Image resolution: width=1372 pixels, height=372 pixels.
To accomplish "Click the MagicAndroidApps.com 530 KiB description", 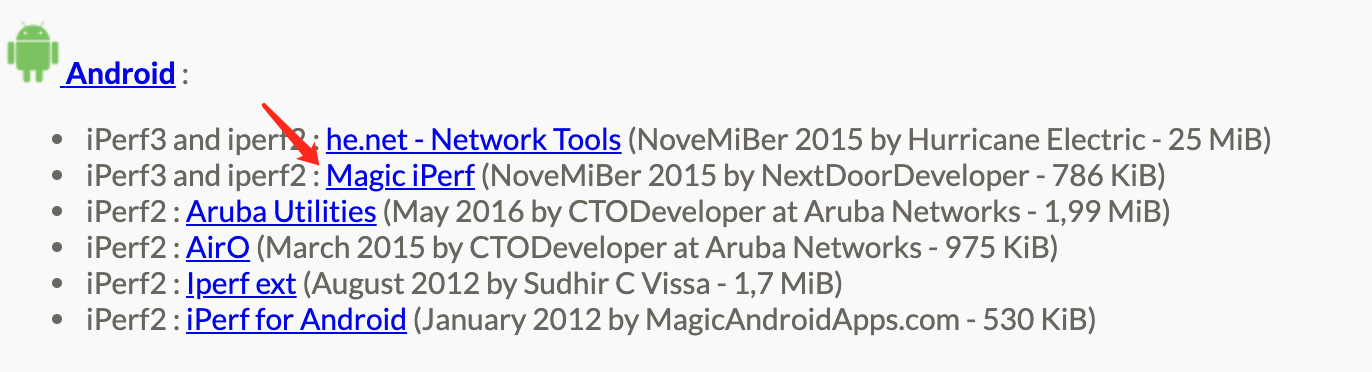I will pos(755,320).
